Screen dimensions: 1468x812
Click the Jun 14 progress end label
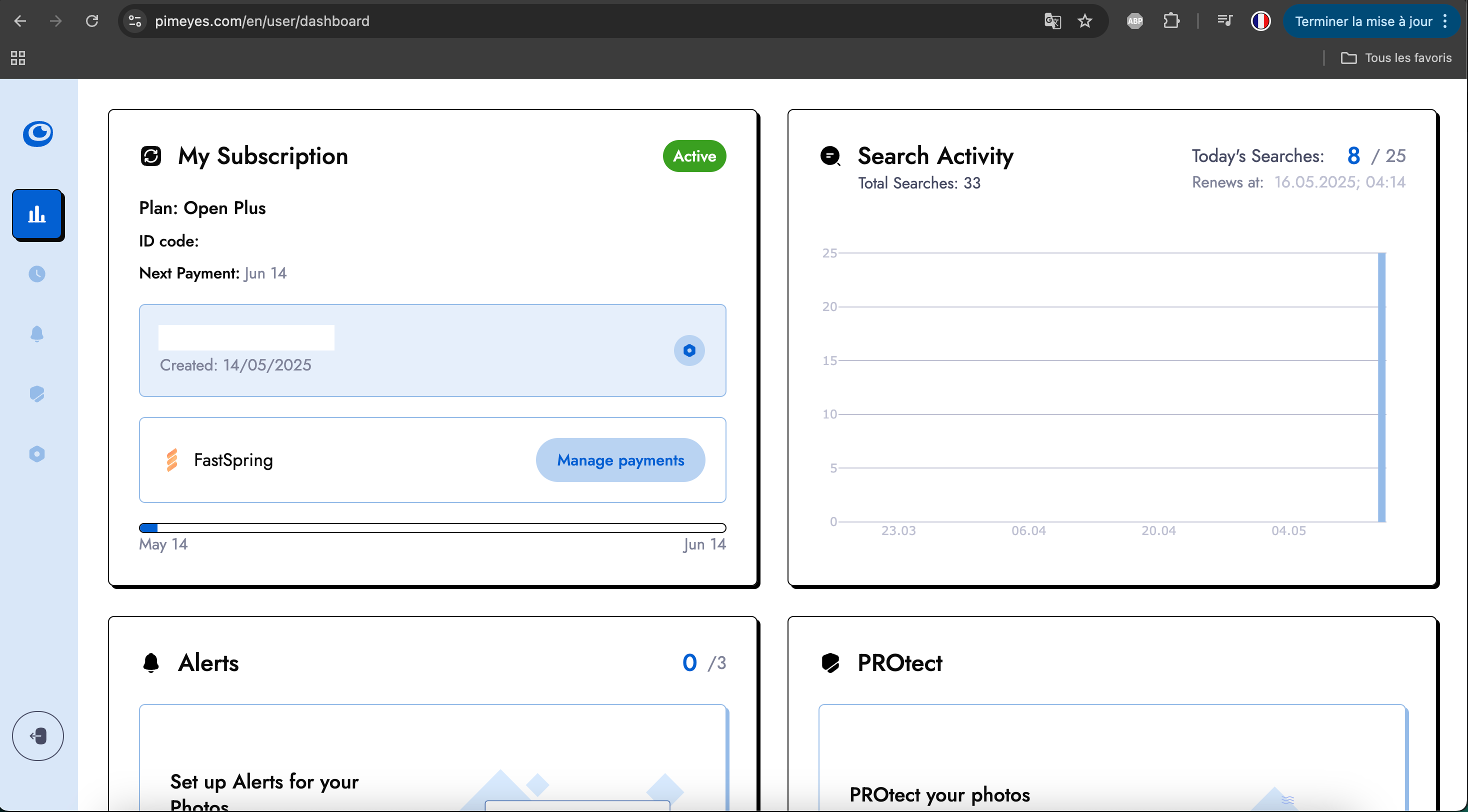704,544
